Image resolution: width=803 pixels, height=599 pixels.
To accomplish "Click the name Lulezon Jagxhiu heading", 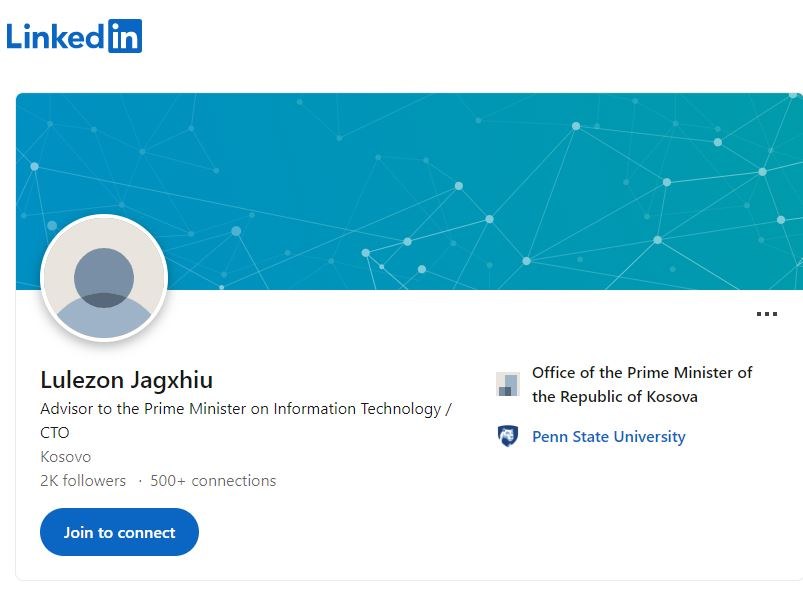I will pos(126,380).
